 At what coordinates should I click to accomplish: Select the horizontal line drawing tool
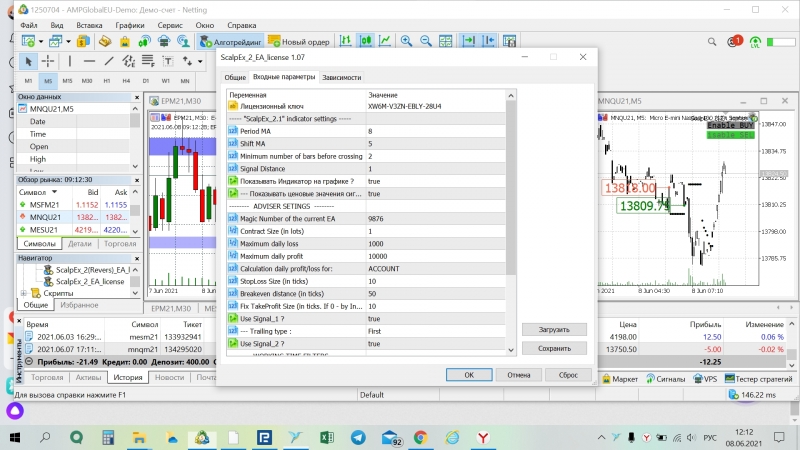click(89, 62)
